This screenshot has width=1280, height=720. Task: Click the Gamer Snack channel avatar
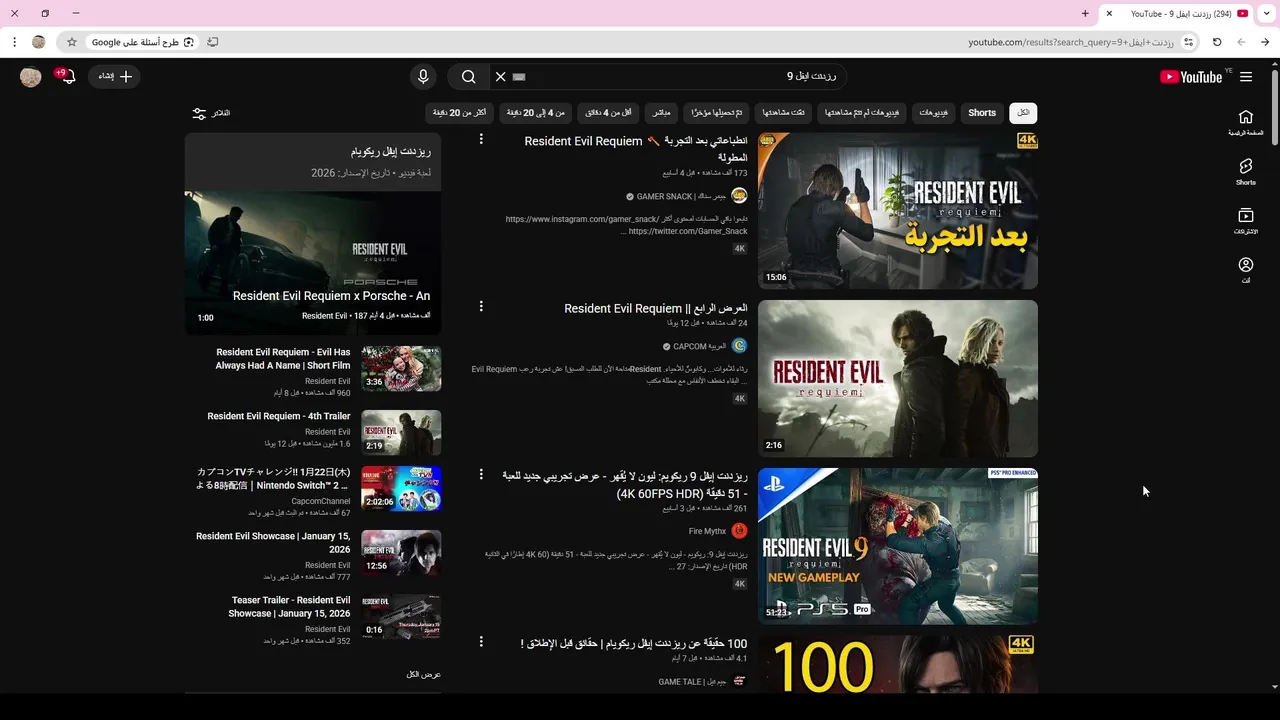[x=739, y=196]
